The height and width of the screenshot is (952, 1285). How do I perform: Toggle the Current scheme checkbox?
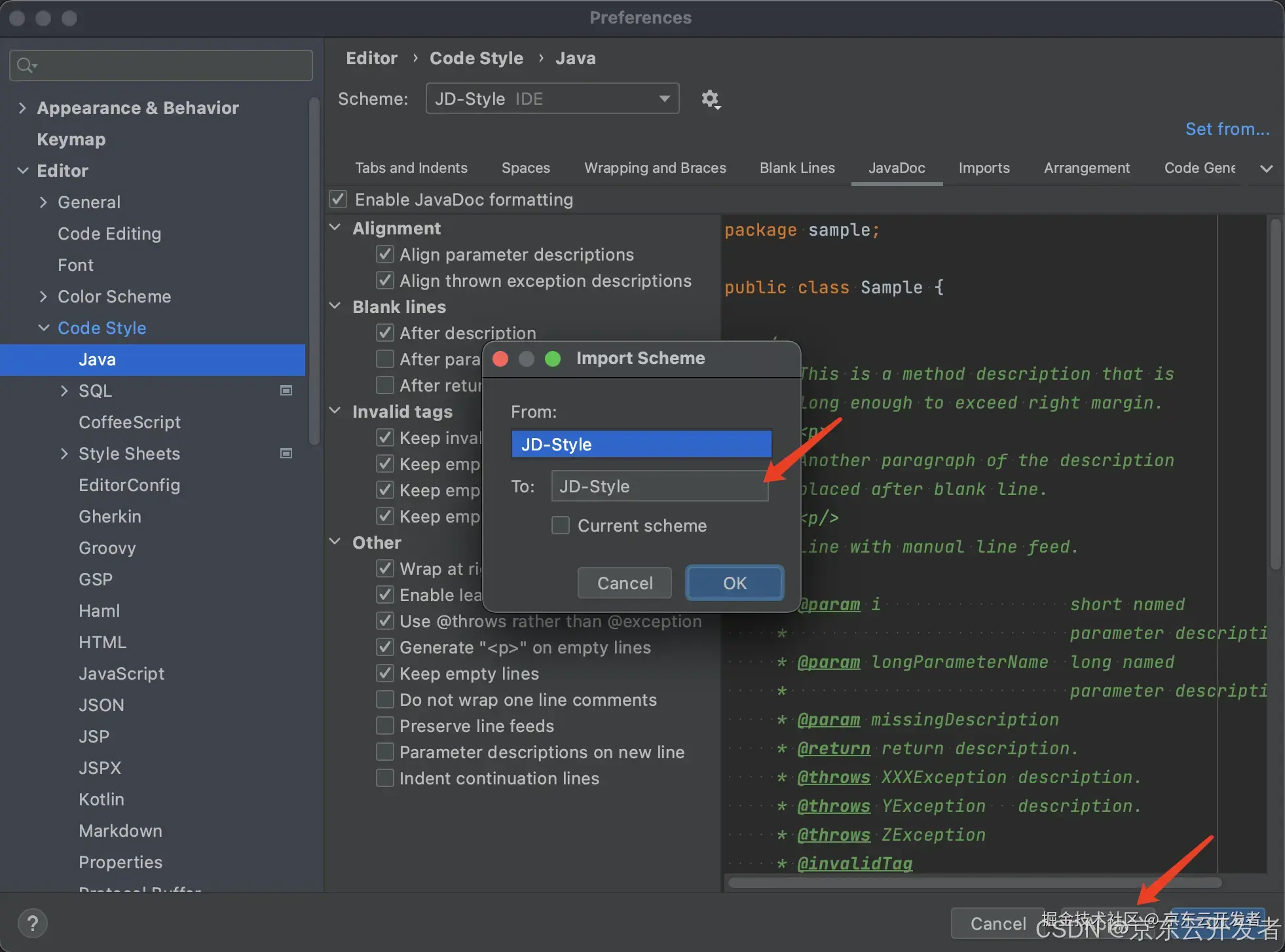[x=561, y=526]
